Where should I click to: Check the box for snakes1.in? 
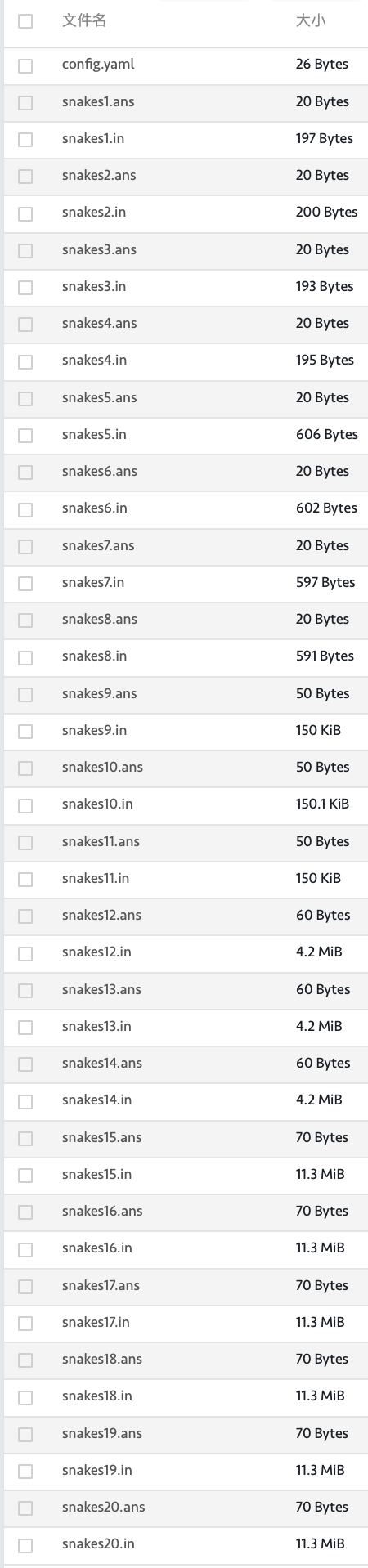tap(25, 140)
